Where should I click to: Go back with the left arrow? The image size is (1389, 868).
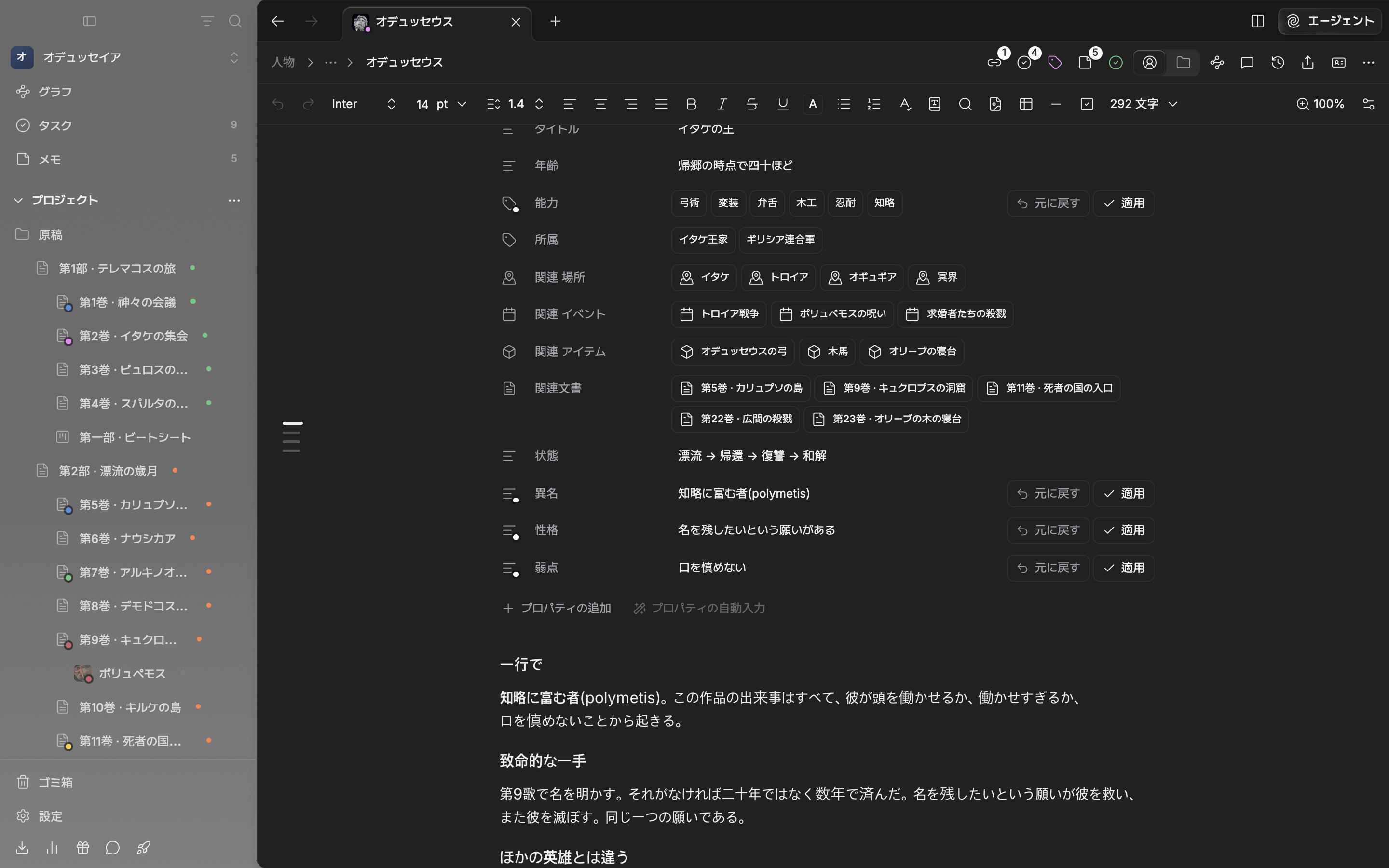tap(278, 21)
